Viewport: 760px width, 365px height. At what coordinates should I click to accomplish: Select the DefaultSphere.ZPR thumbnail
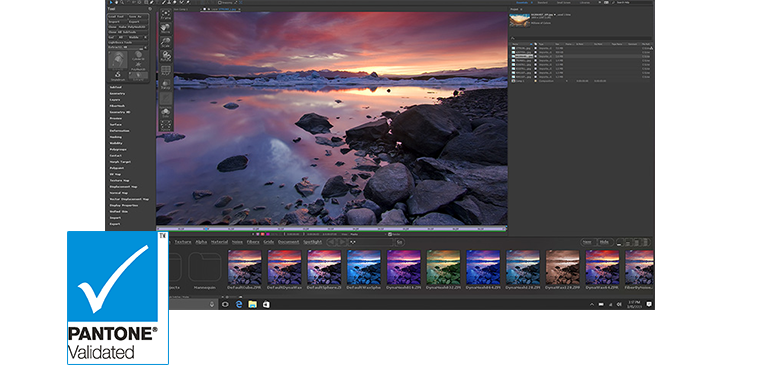coord(324,267)
